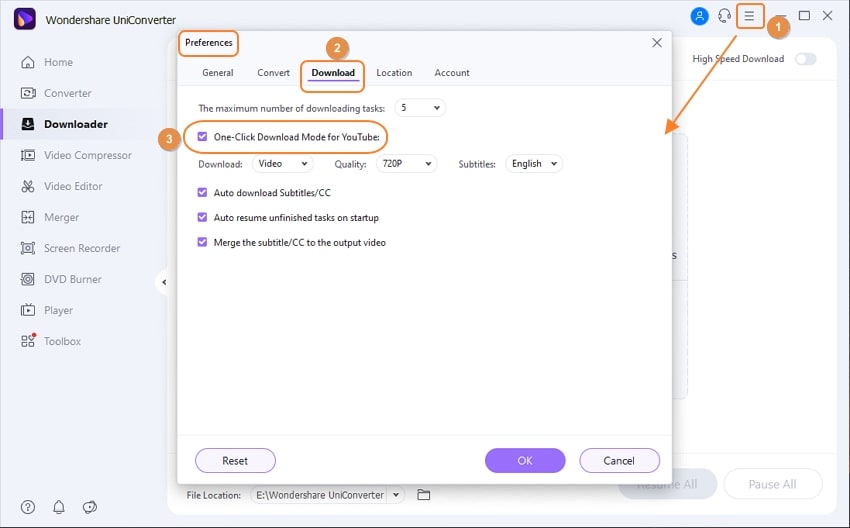
Task: Click the Merger sidebar icon
Action: 28,217
